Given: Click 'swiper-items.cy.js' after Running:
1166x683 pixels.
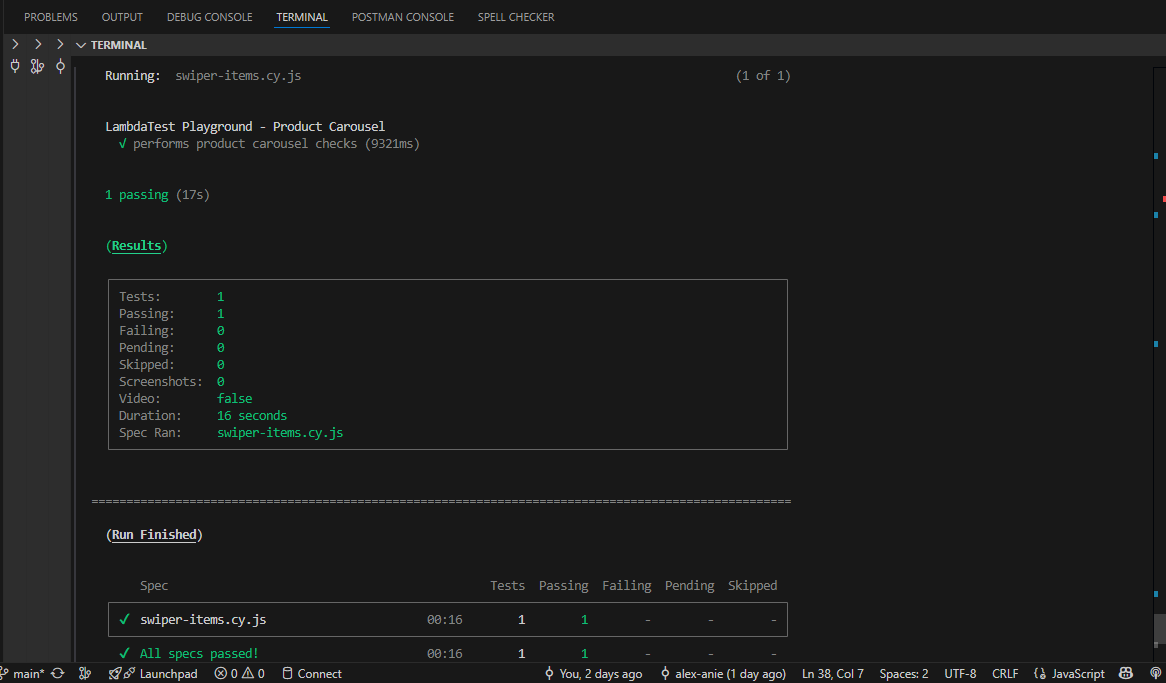Looking at the screenshot, I should click(x=238, y=76).
